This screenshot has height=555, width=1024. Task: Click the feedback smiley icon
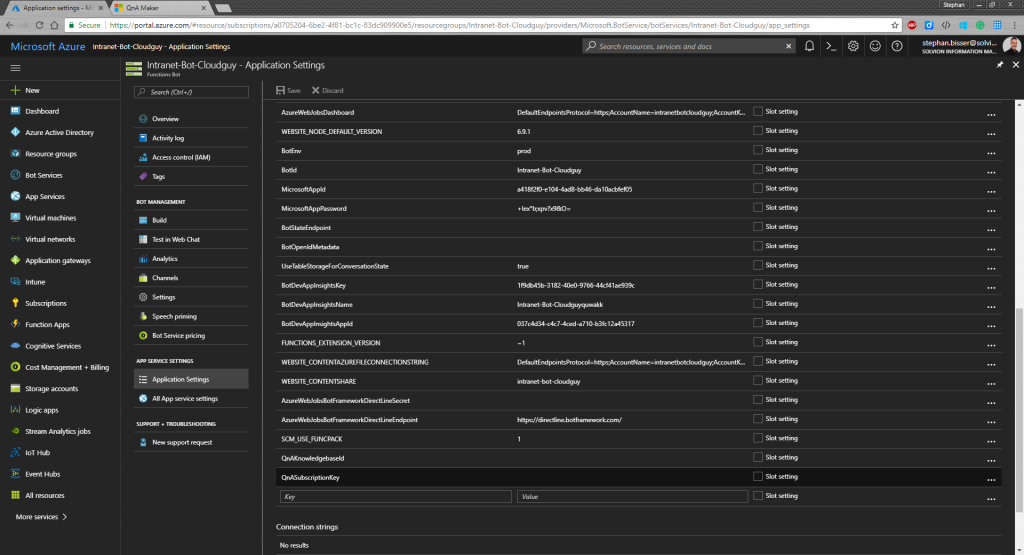(875, 46)
